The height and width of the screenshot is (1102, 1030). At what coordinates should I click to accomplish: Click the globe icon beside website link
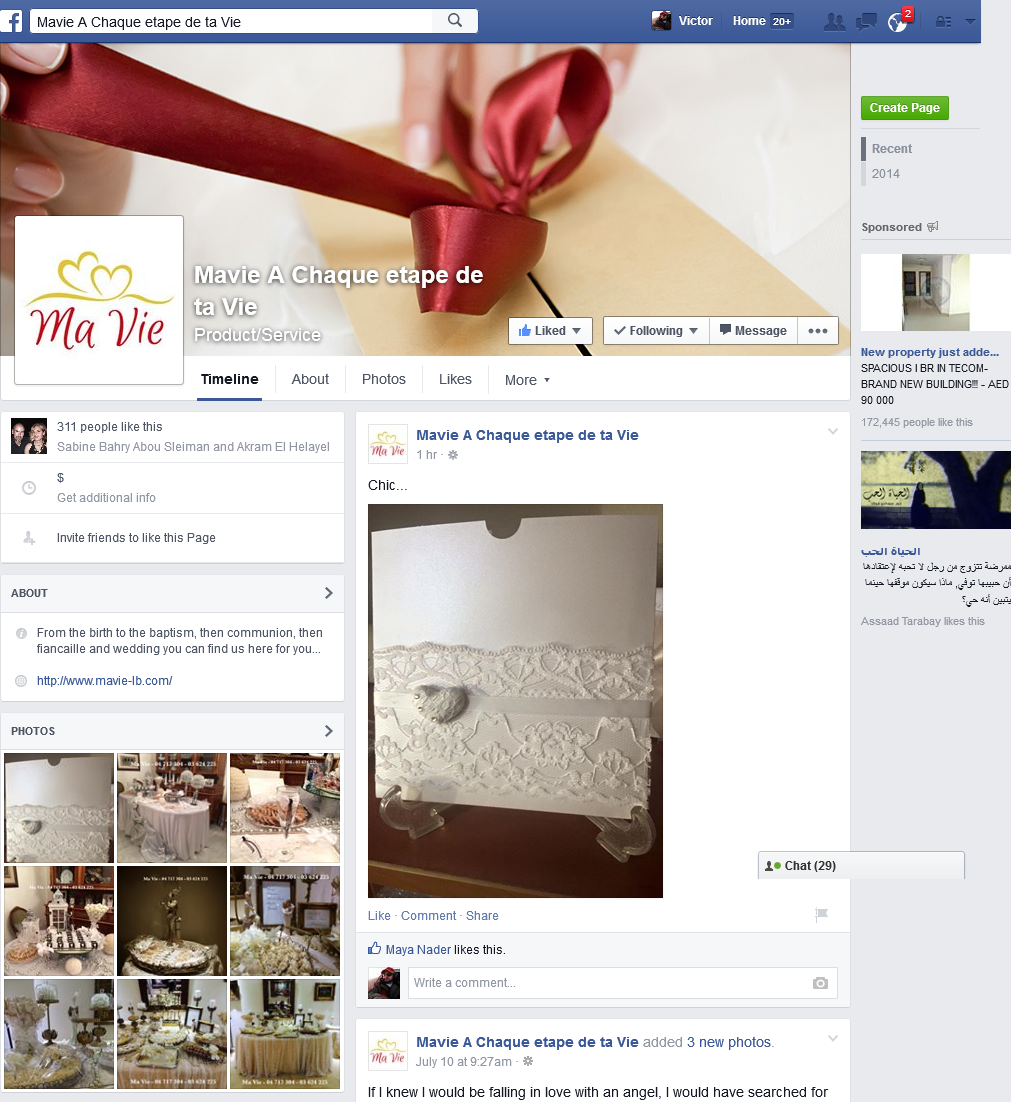point(21,680)
